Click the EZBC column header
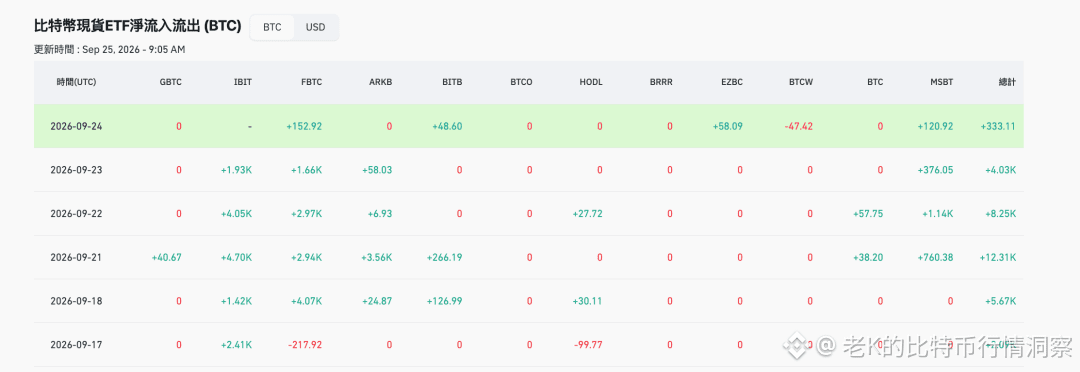Image resolution: width=1080 pixels, height=372 pixels. [x=731, y=82]
